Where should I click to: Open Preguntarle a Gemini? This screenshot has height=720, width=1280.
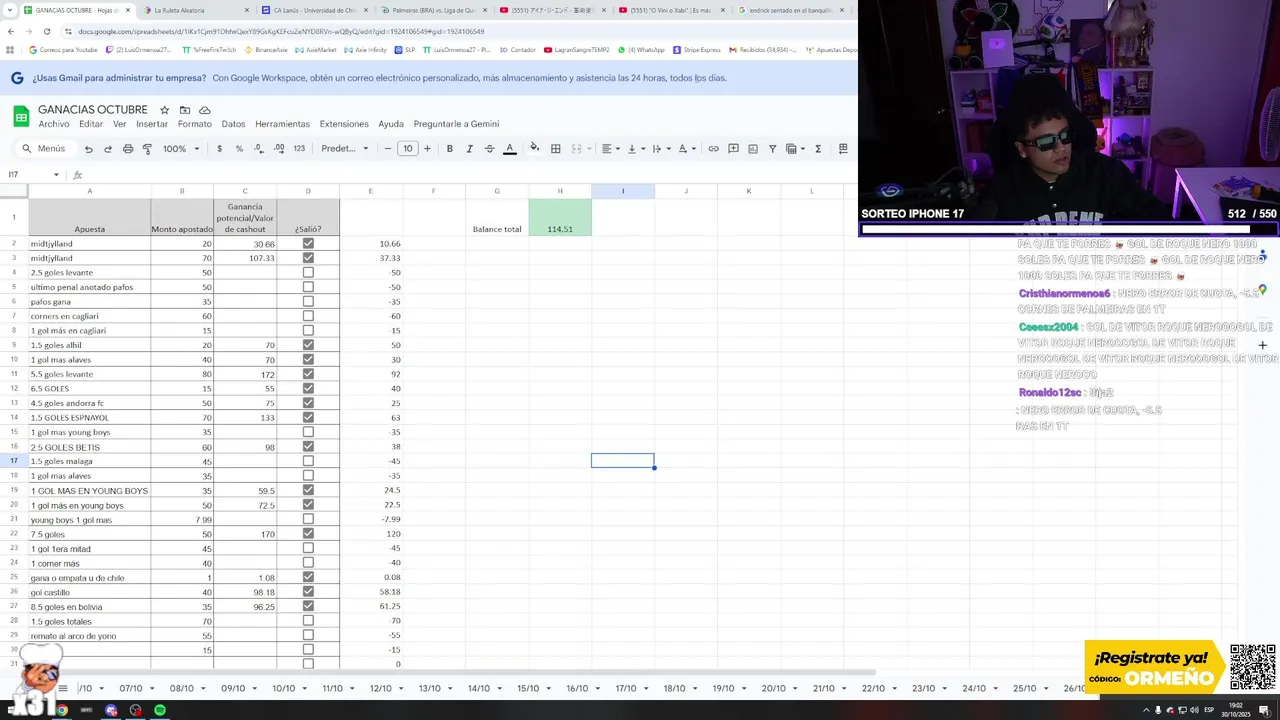coord(456,124)
